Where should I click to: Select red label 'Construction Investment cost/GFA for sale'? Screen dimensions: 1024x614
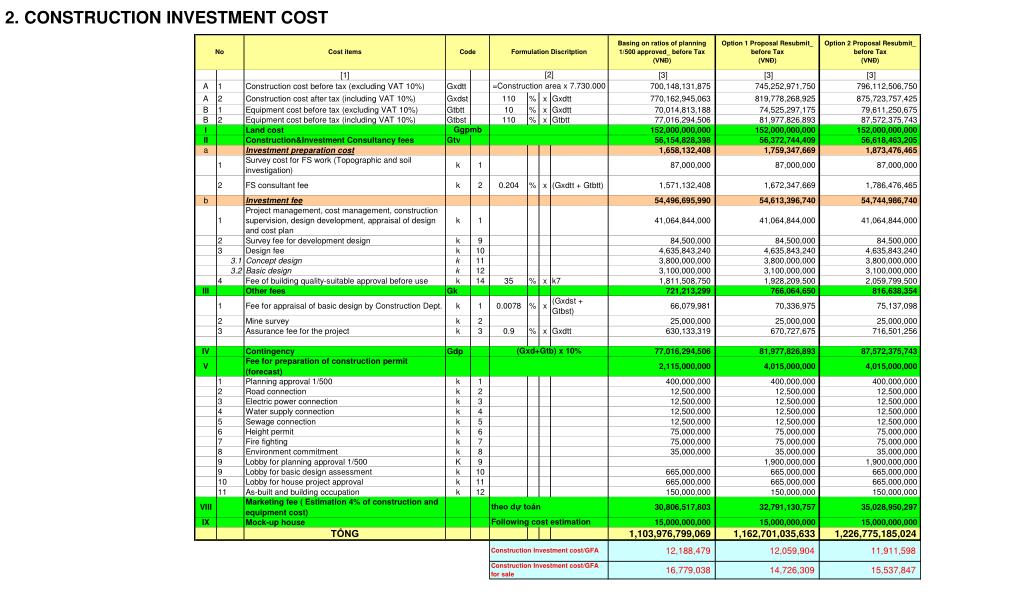point(545,570)
